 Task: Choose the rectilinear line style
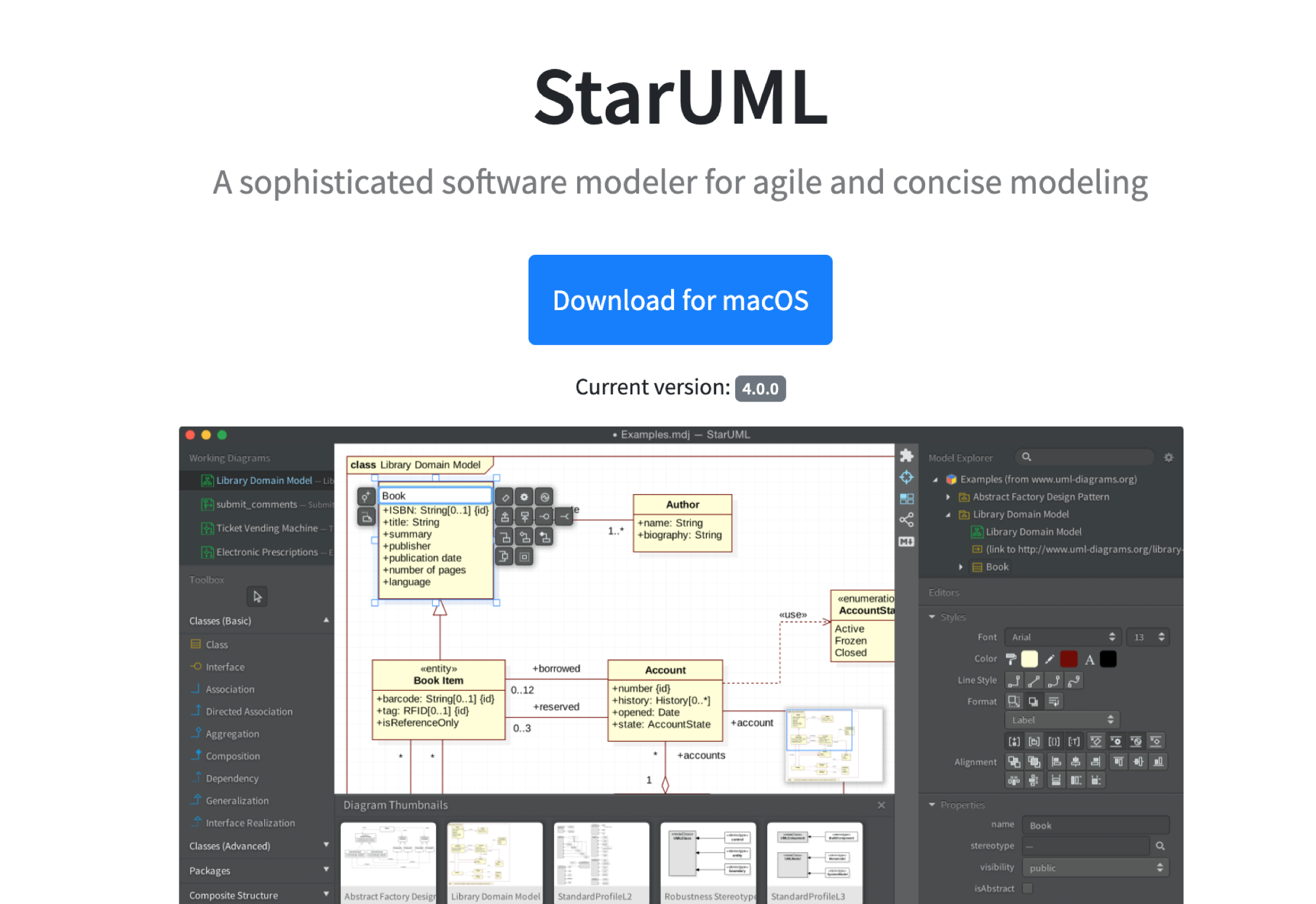click(x=1014, y=681)
